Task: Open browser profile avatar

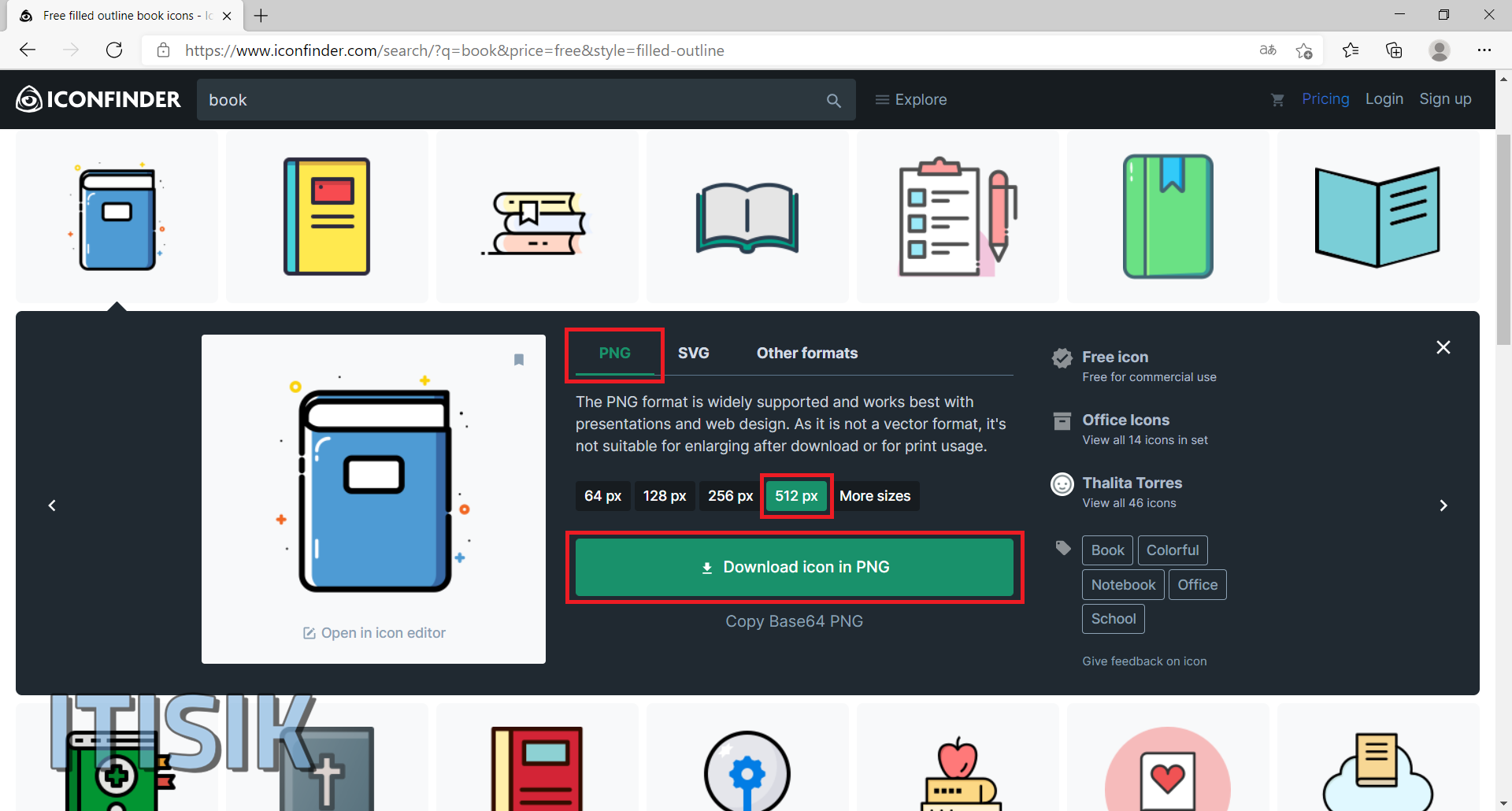Action: pyautogui.click(x=1440, y=50)
